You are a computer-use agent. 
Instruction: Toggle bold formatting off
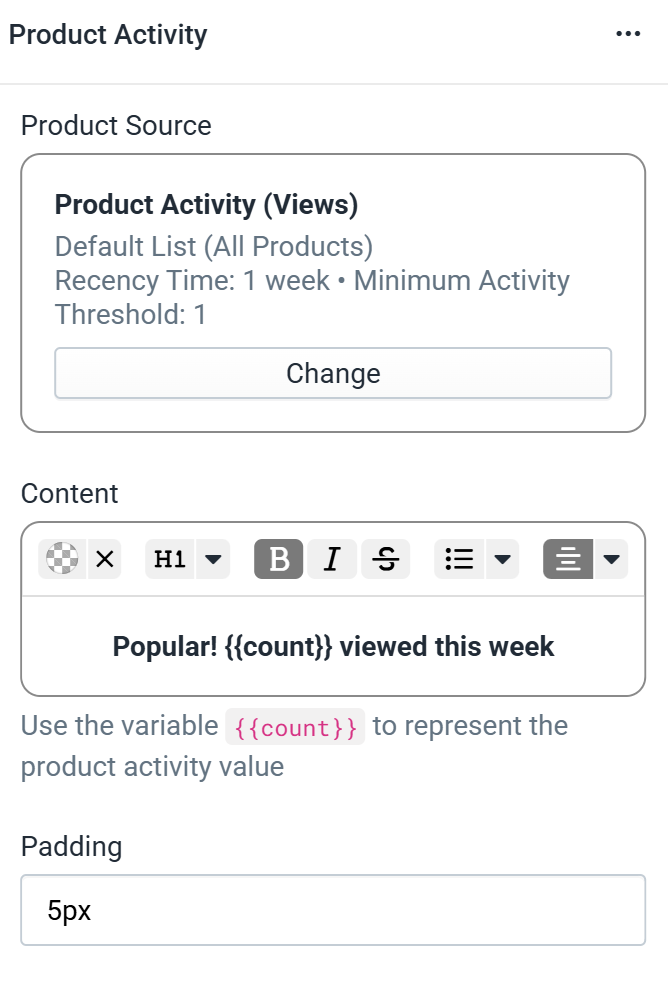278,559
